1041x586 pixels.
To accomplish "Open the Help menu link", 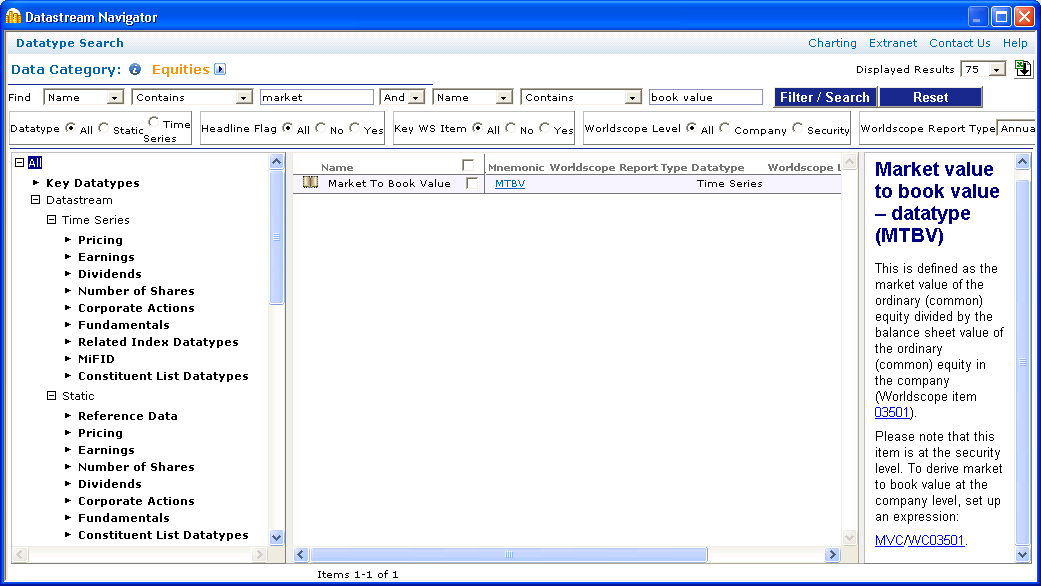I will 1014,43.
